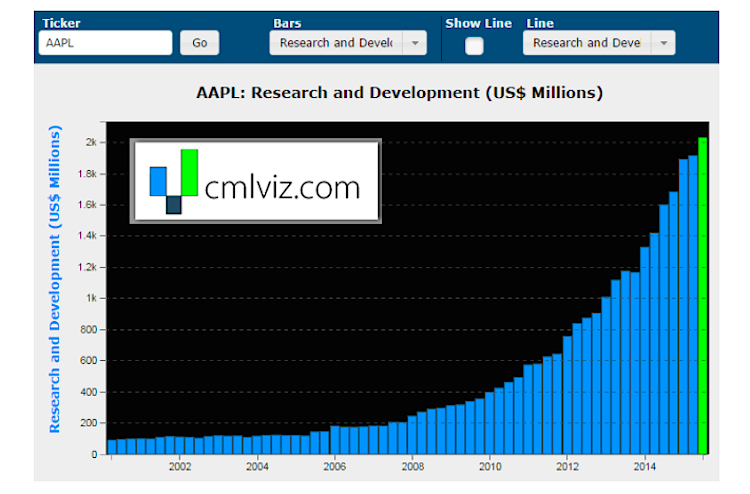
Task: Click the Go button
Action: (x=199, y=43)
